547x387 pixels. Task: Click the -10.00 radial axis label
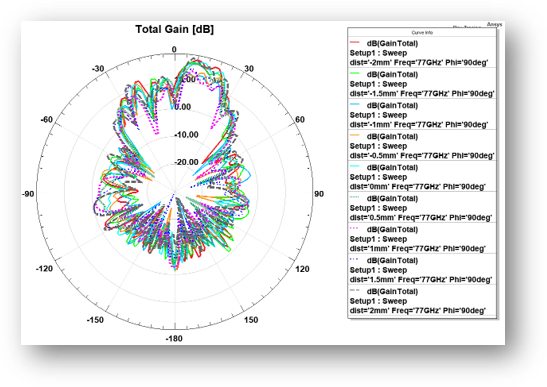[186, 135]
